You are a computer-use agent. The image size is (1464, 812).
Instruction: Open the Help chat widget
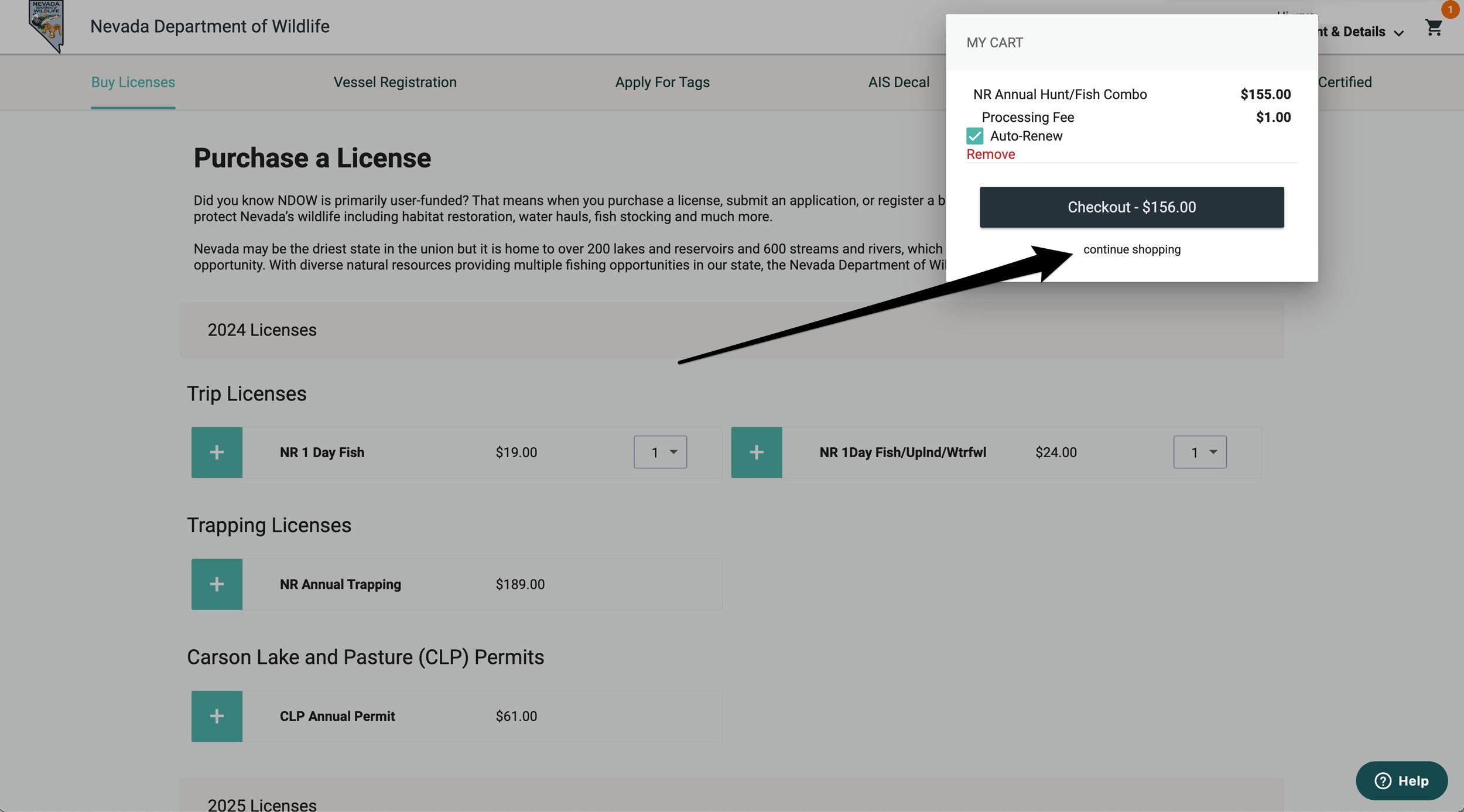[x=1402, y=780]
